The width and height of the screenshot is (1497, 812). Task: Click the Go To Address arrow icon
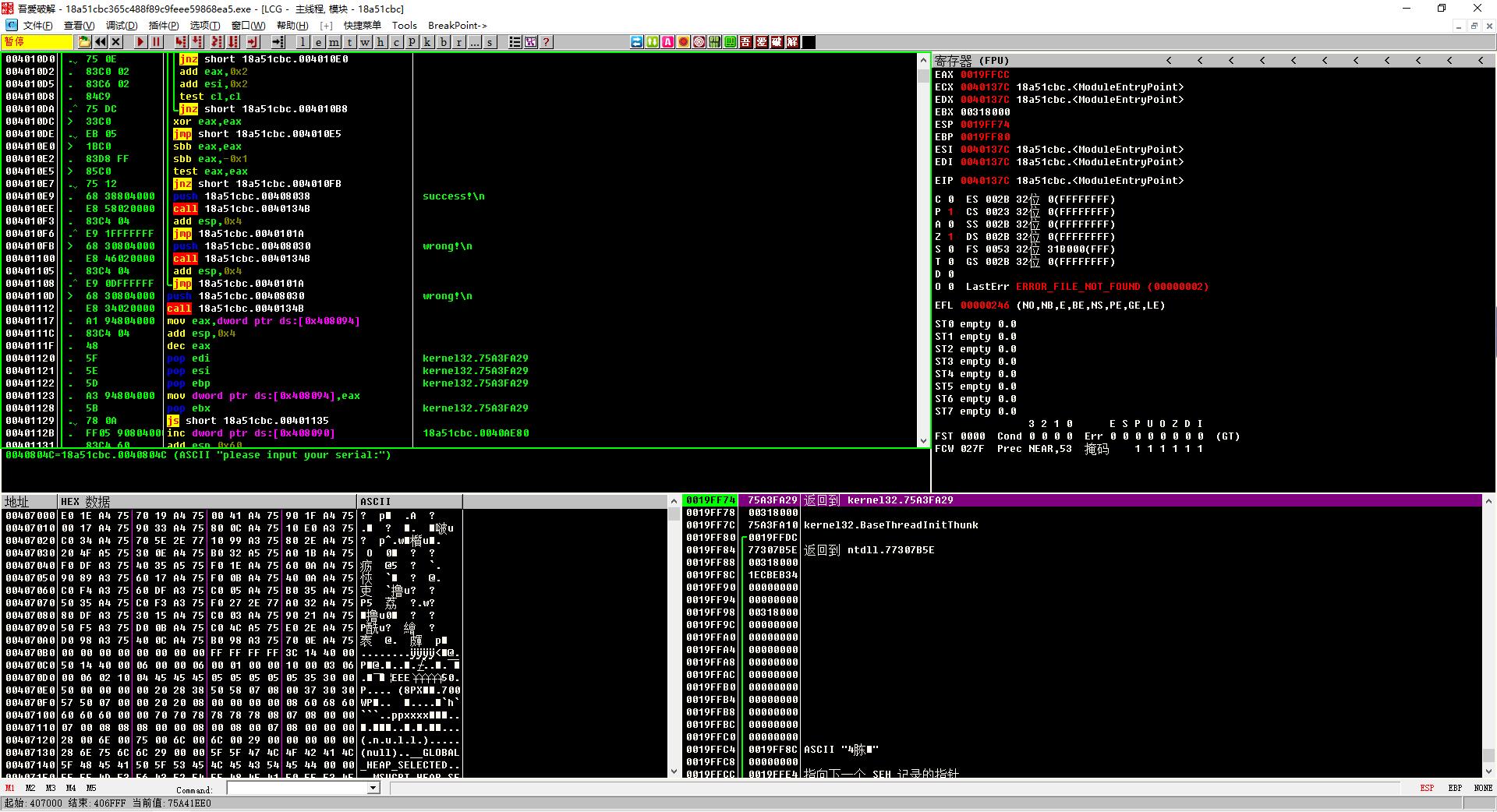tap(278, 42)
